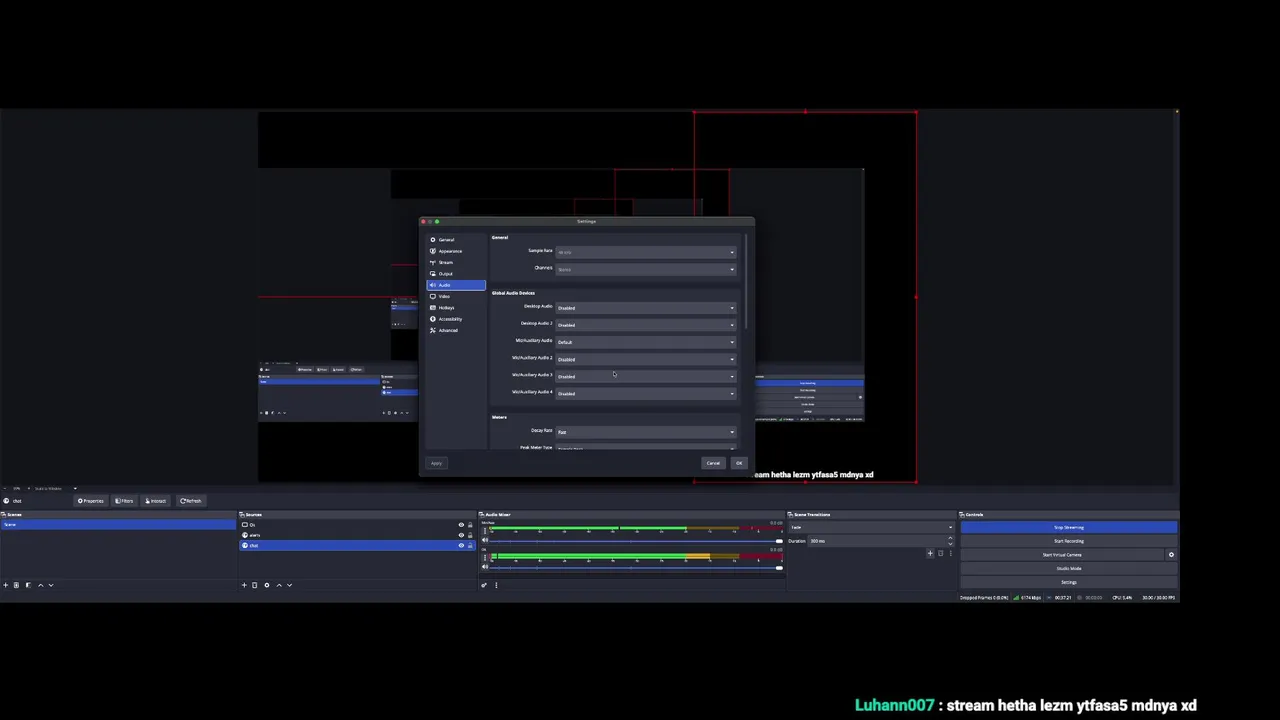Lock the chat source
Viewport: 1280px width, 720px height.
[x=470, y=546]
